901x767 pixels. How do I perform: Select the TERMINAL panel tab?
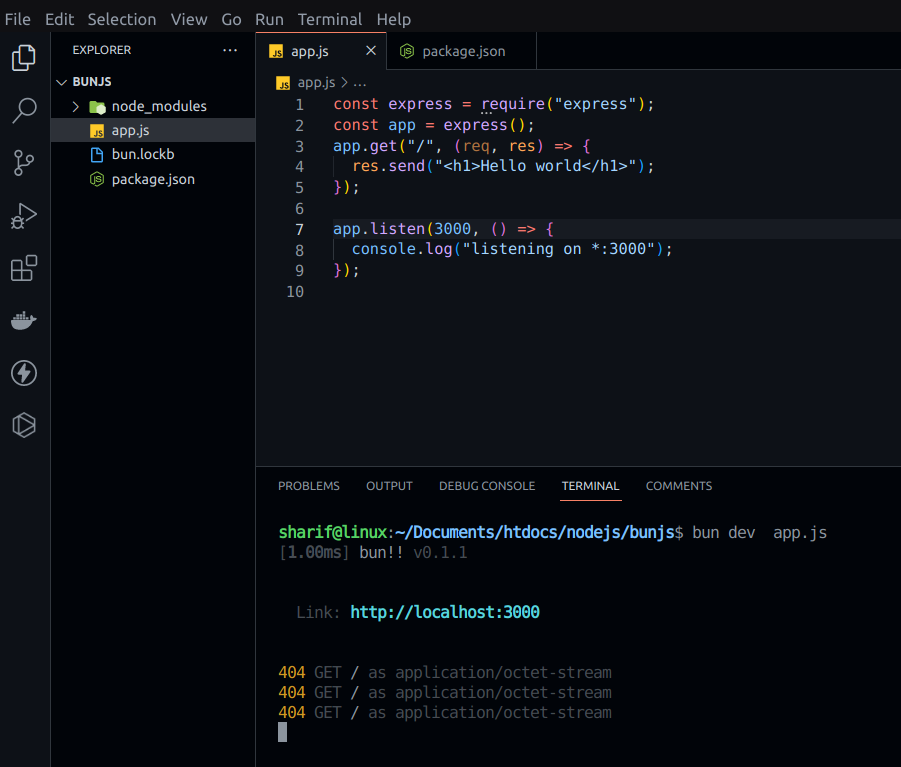pyautogui.click(x=590, y=486)
